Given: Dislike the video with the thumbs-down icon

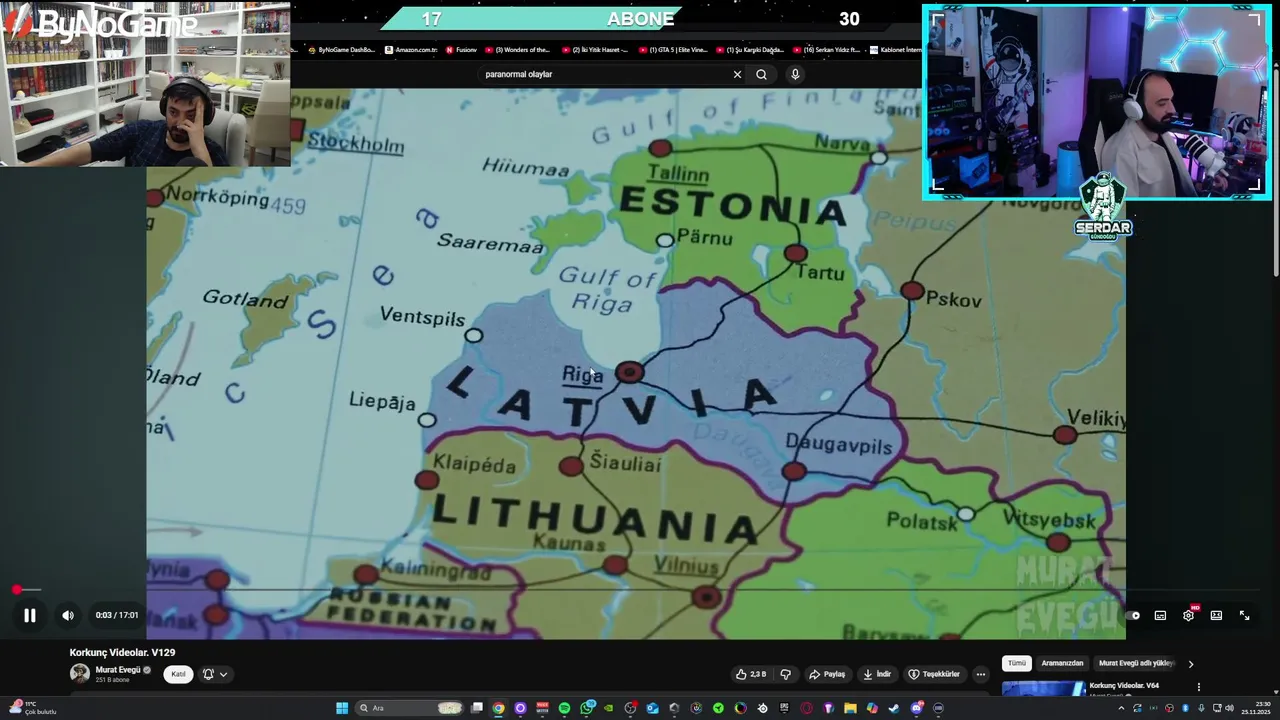Looking at the screenshot, I should pos(785,674).
